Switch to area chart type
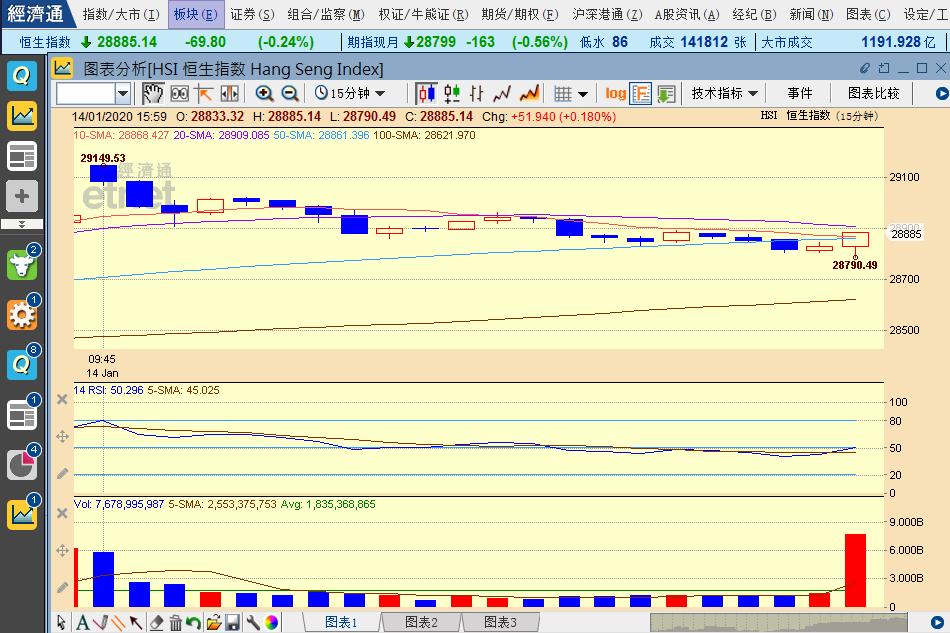950x633 pixels. pyautogui.click(x=529, y=93)
